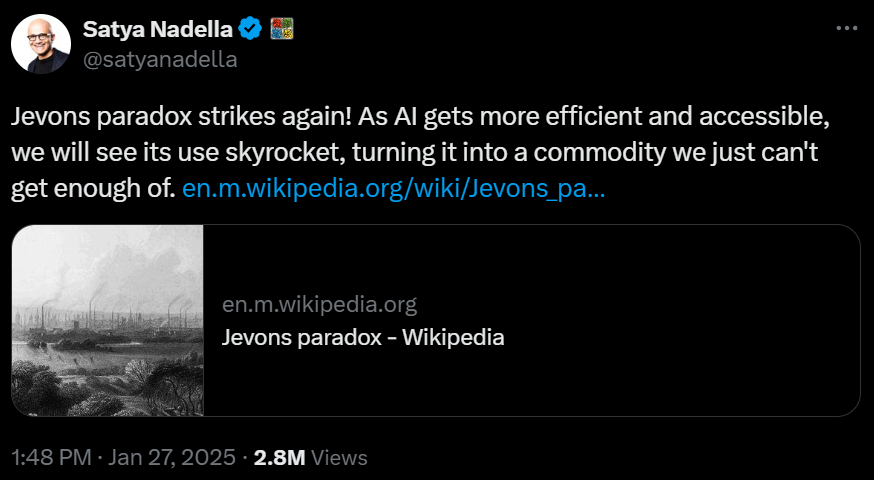Screen dimensions: 874x480
Task: Click Satya Nadella's profile avatar photo
Action: pyautogui.click(x=40, y=44)
